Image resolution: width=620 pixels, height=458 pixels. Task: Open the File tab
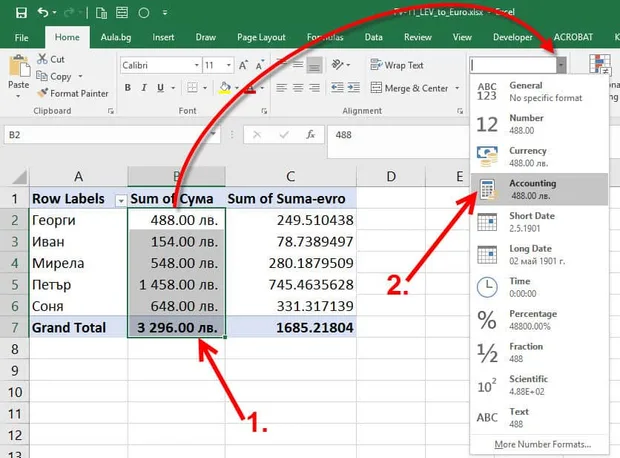click(x=21, y=38)
